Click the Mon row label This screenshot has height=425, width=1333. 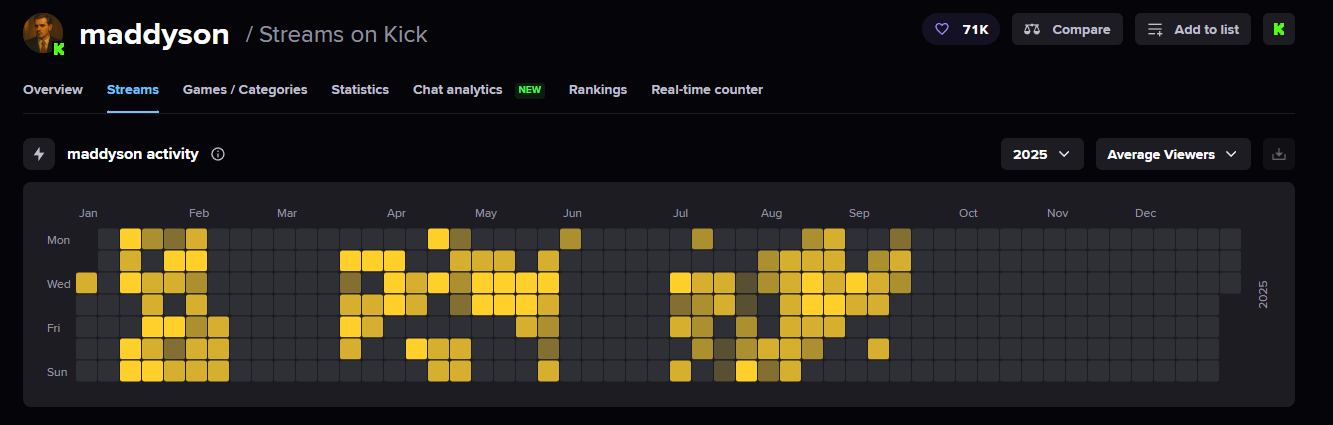tap(59, 240)
